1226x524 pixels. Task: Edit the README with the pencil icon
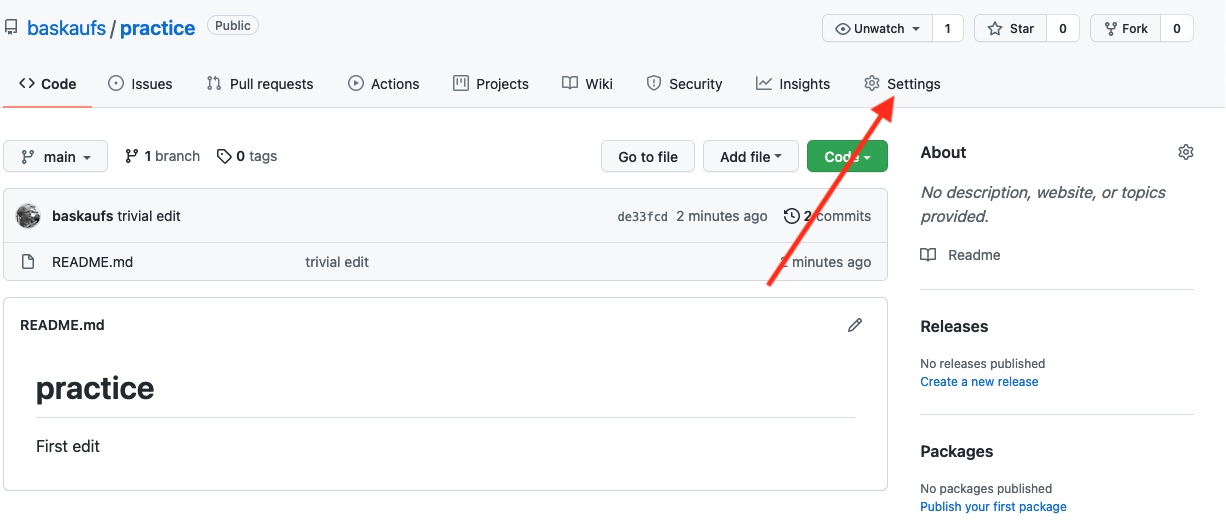[855, 325]
